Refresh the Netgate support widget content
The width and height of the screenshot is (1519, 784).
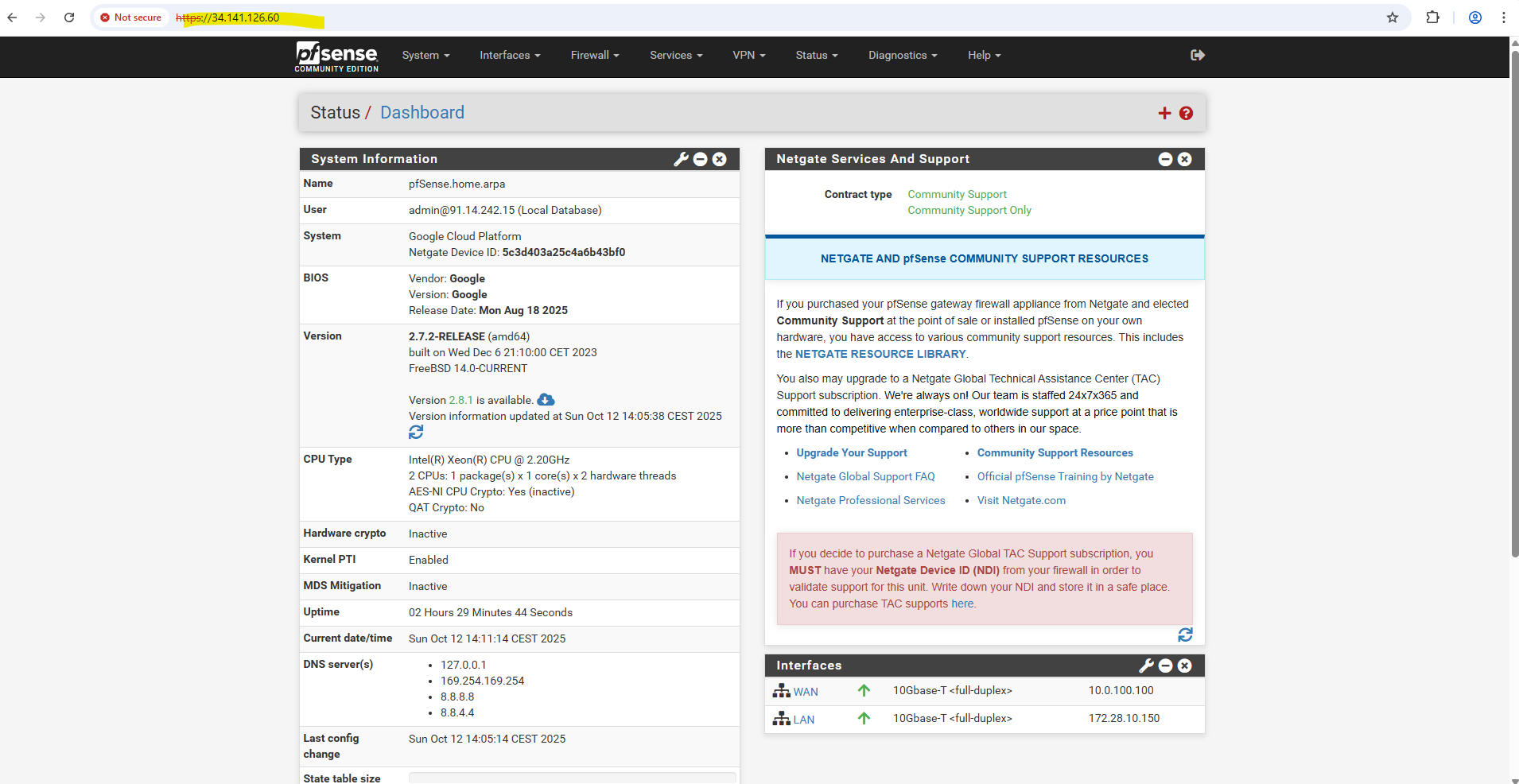pos(1185,635)
